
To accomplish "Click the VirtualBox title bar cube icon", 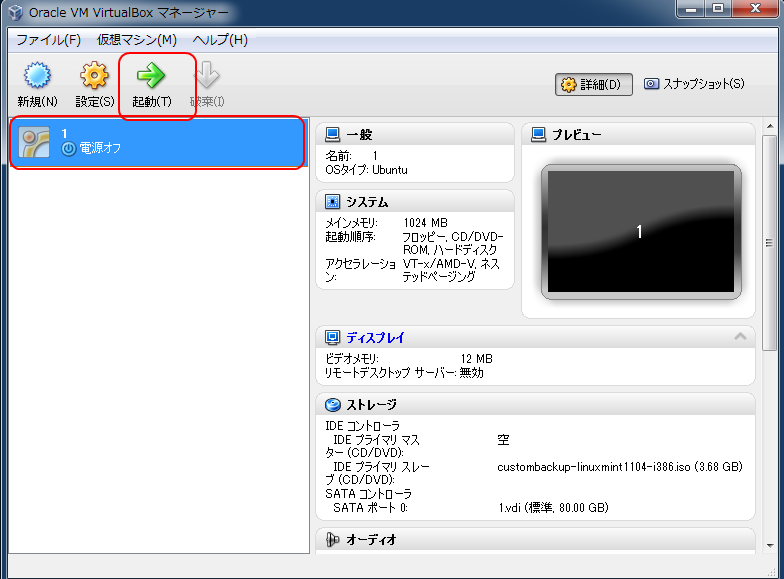I will pyautogui.click(x=16, y=12).
